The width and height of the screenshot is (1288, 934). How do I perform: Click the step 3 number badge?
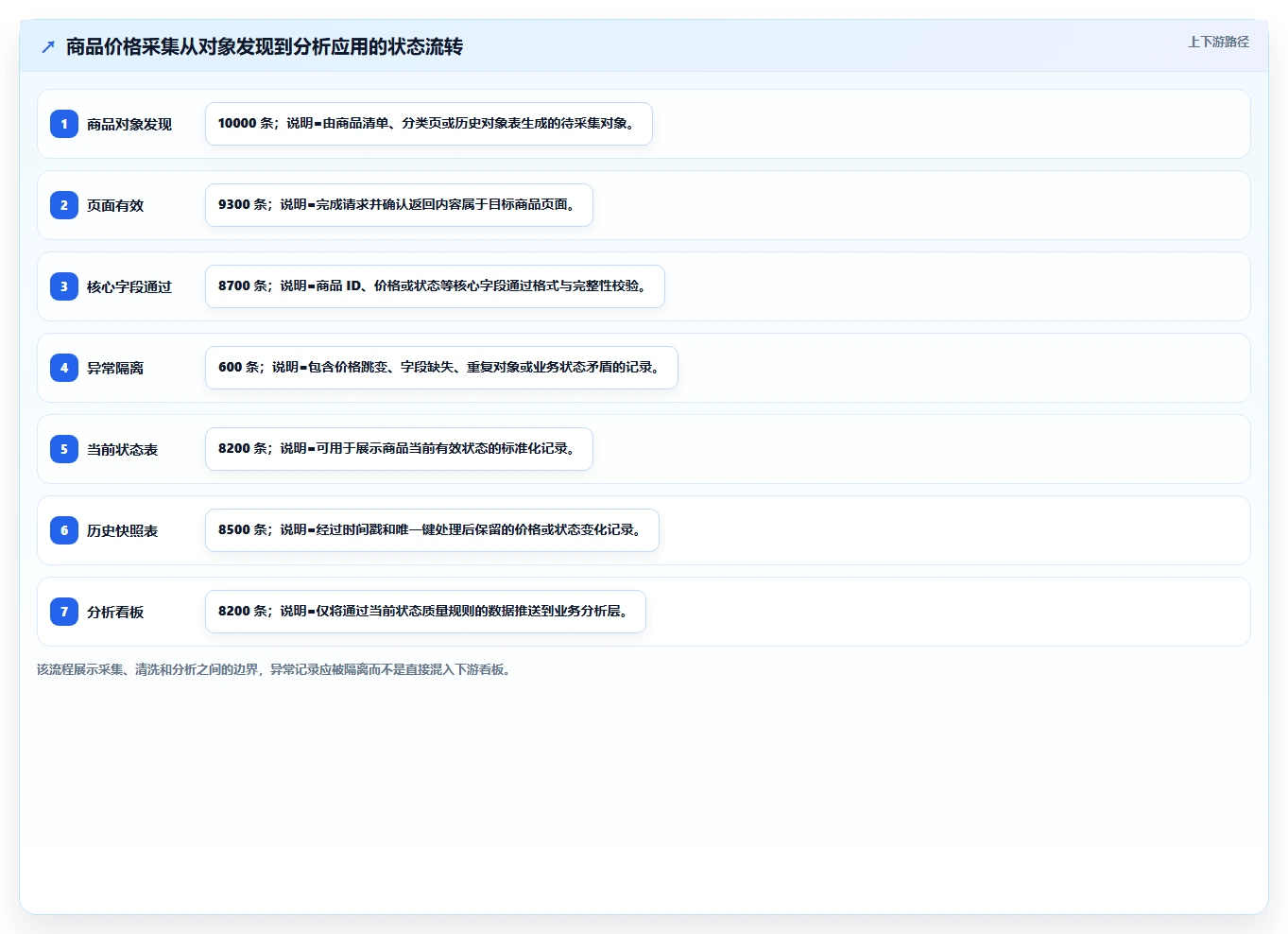[64, 286]
